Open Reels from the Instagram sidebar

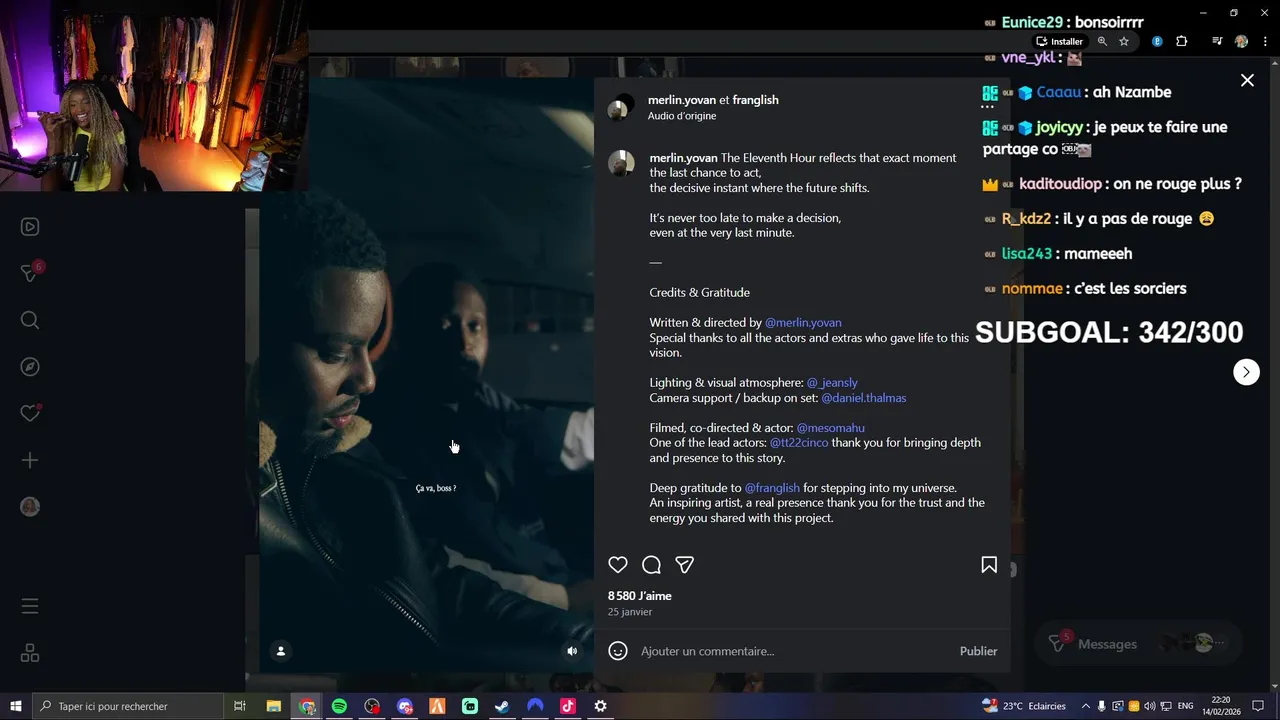(30, 227)
